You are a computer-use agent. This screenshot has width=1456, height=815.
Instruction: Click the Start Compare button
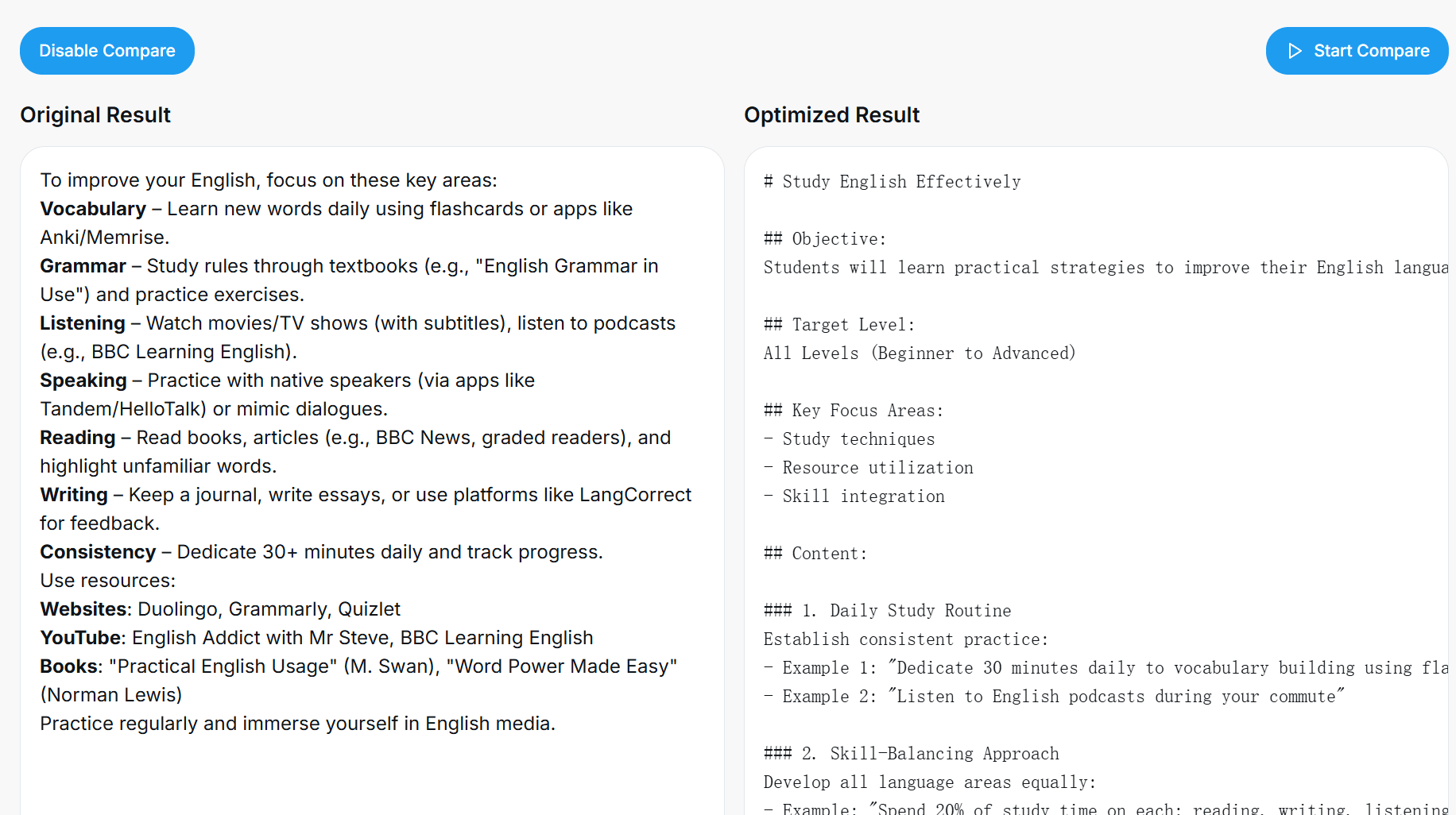[1357, 51]
